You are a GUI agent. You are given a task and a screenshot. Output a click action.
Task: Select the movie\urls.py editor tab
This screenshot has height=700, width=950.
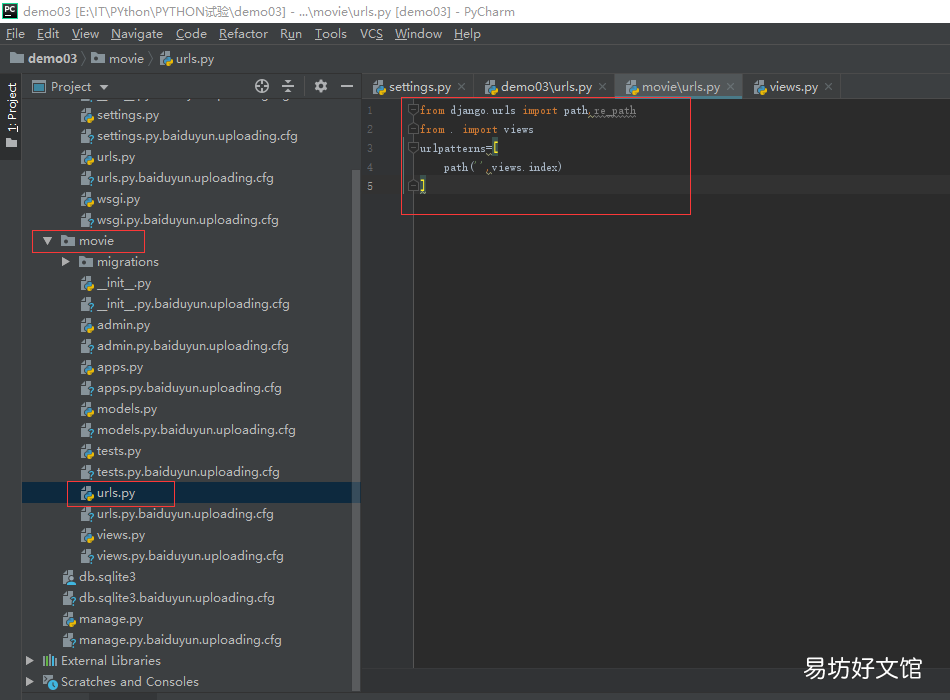(x=681, y=87)
